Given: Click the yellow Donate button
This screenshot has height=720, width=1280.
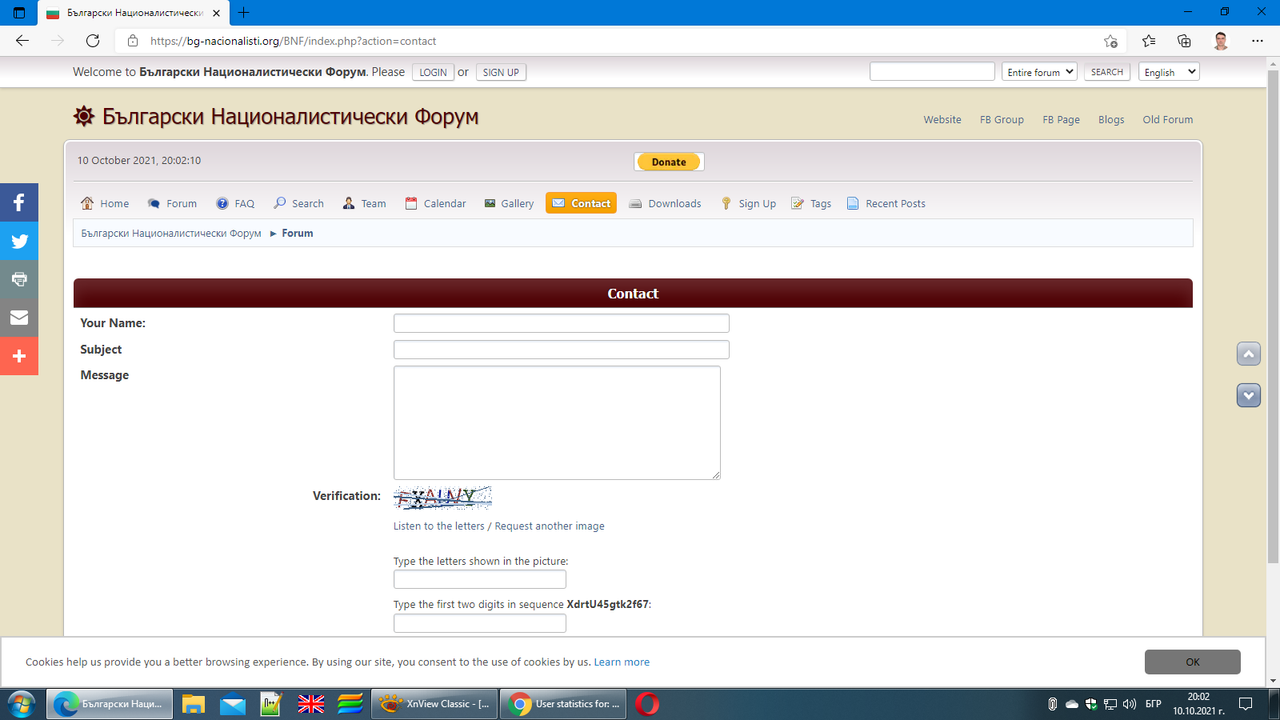Looking at the screenshot, I should (669, 162).
